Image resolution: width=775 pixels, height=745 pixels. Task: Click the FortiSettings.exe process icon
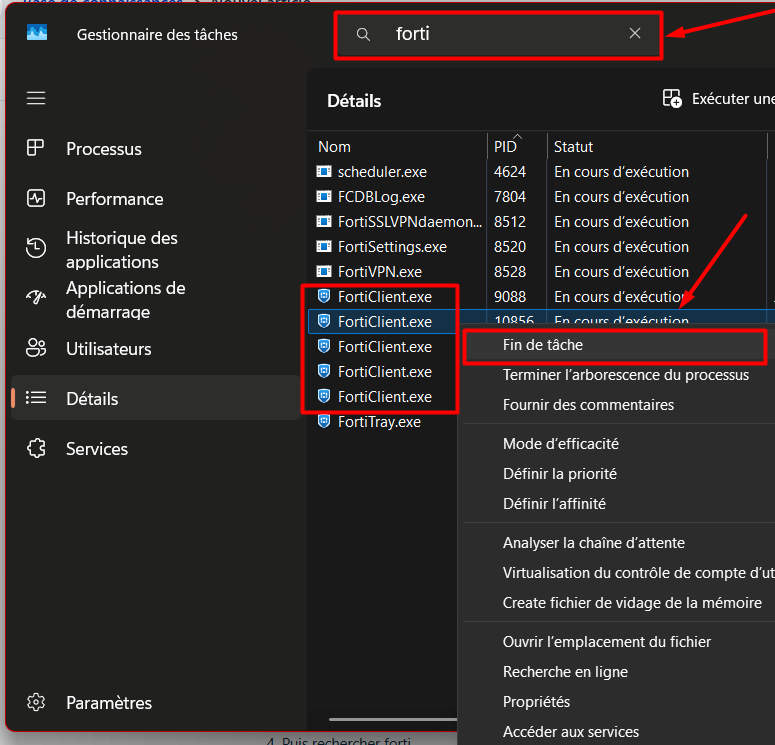click(324, 246)
